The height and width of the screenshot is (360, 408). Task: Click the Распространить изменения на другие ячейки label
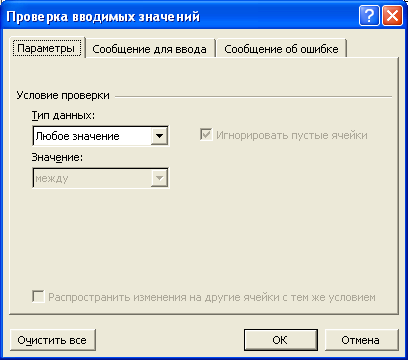click(212, 297)
